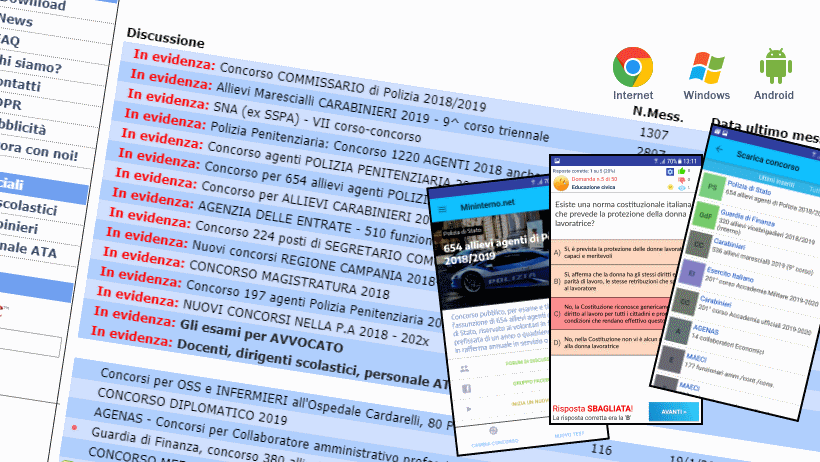Select CC tile for 536 allievi marescialli

pyautogui.click(x=698, y=244)
